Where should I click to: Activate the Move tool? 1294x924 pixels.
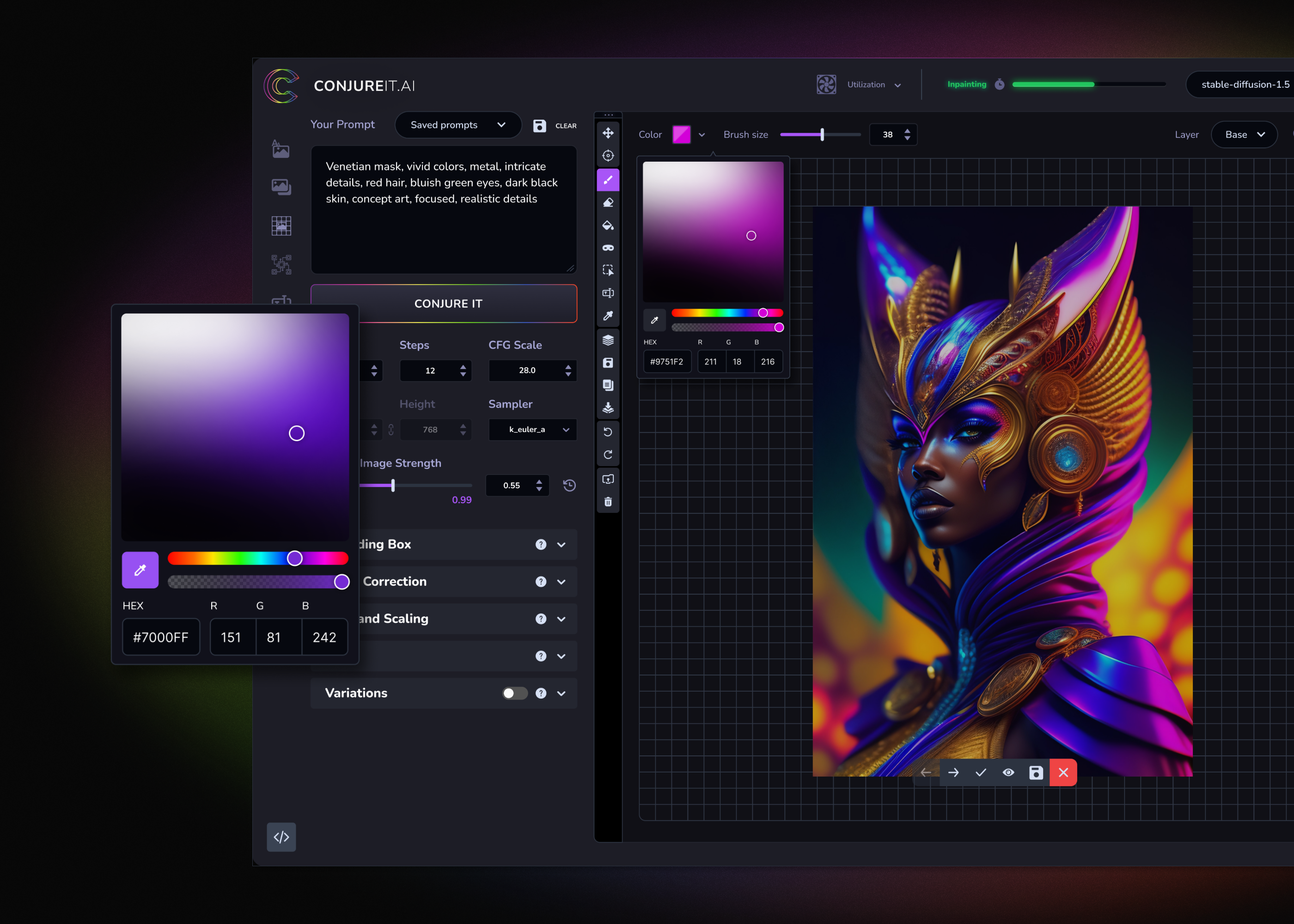click(608, 133)
